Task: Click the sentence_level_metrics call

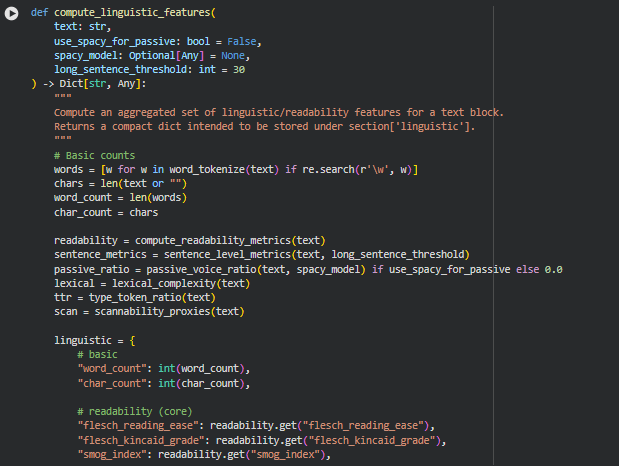Action: pyautogui.click(x=206, y=254)
